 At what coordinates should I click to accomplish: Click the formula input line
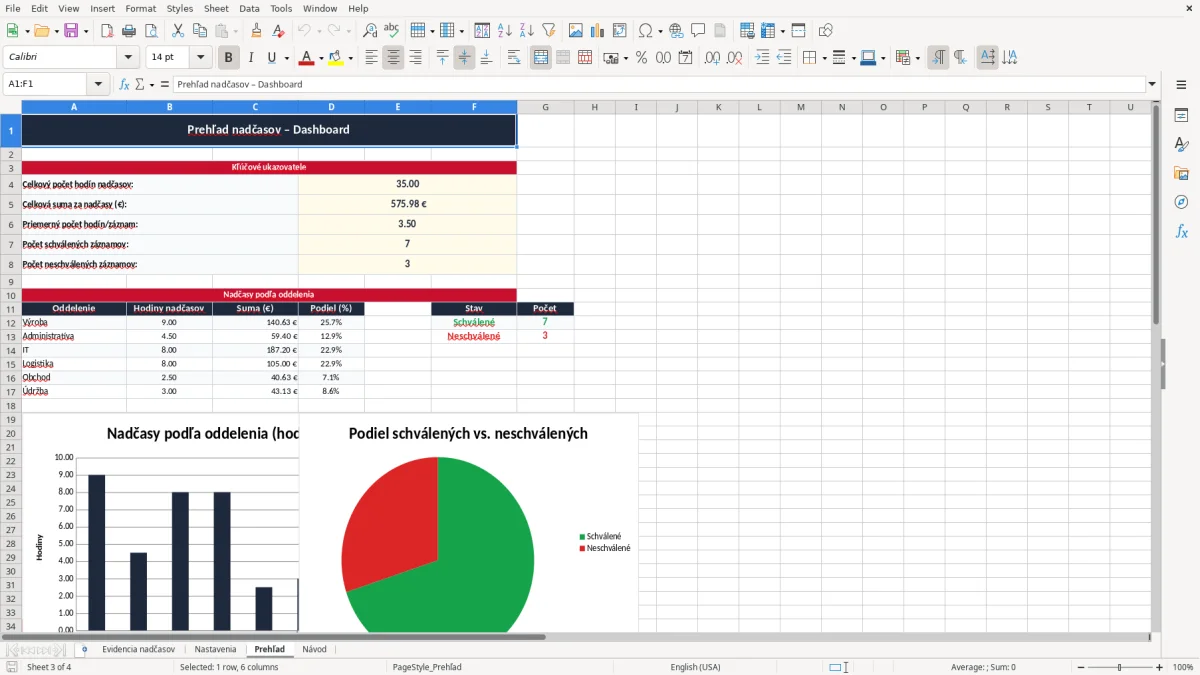pos(658,84)
